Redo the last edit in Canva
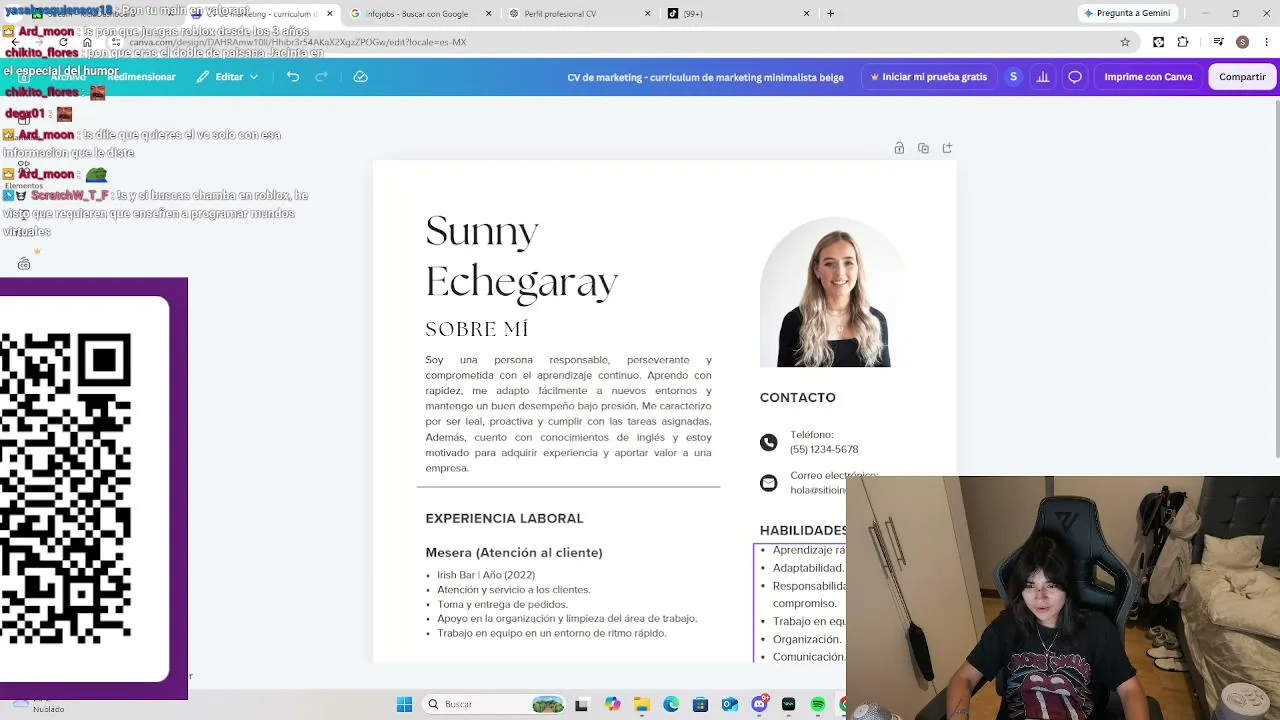The height and width of the screenshot is (720, 1280). [x=321, y=77]
